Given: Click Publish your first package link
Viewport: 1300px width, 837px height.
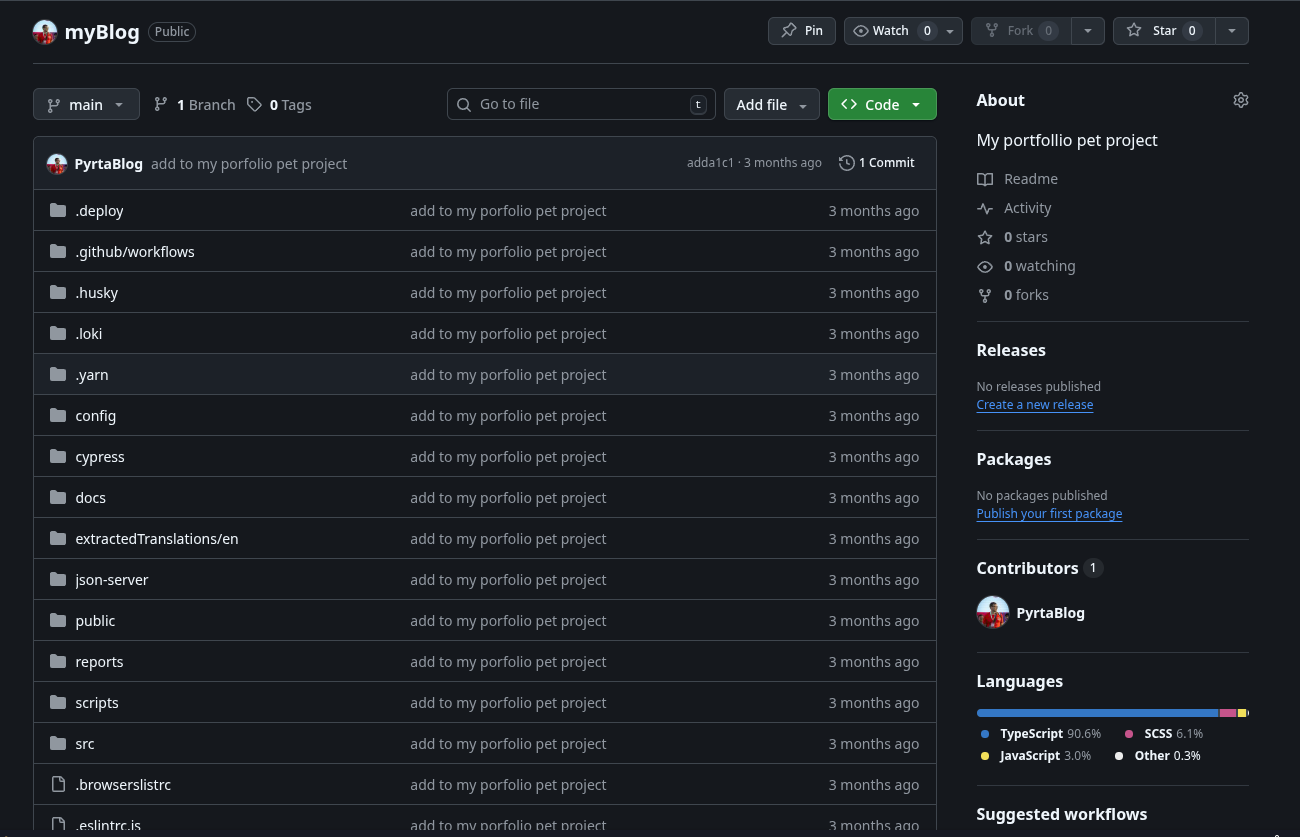Looking at the screenshot, I should tap(1049, 514).
